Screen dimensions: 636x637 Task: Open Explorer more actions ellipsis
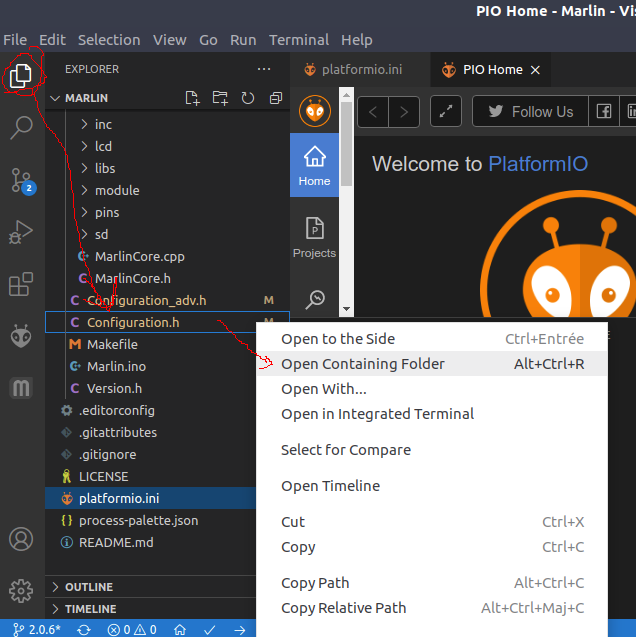[x=264, y=69]
